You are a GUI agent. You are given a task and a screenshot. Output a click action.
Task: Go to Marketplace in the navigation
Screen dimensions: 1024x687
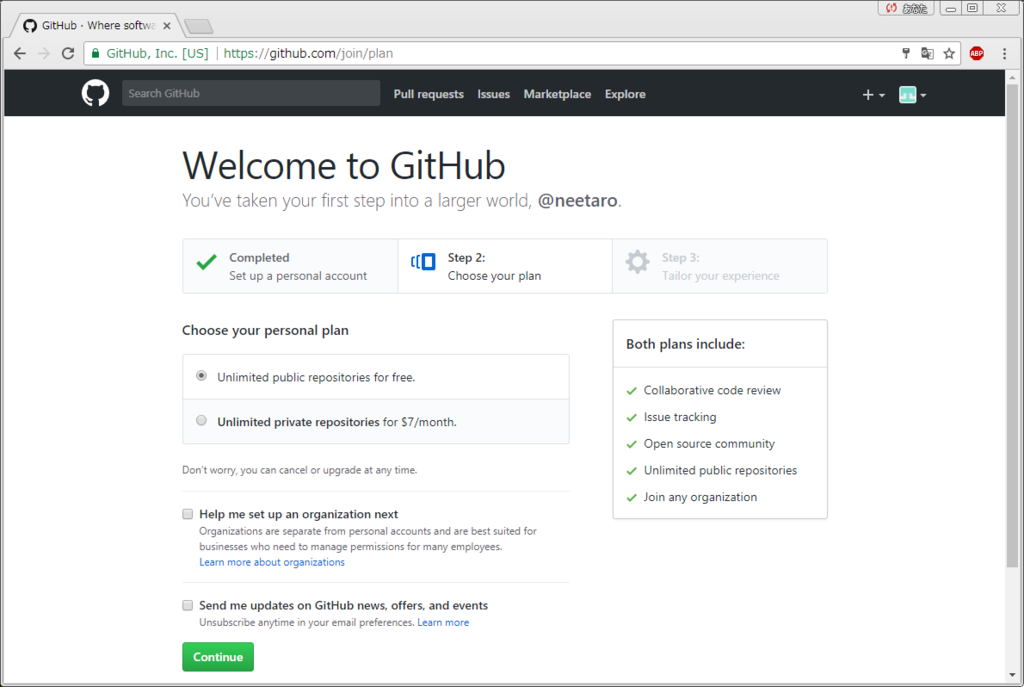click(x=557, y=94)
